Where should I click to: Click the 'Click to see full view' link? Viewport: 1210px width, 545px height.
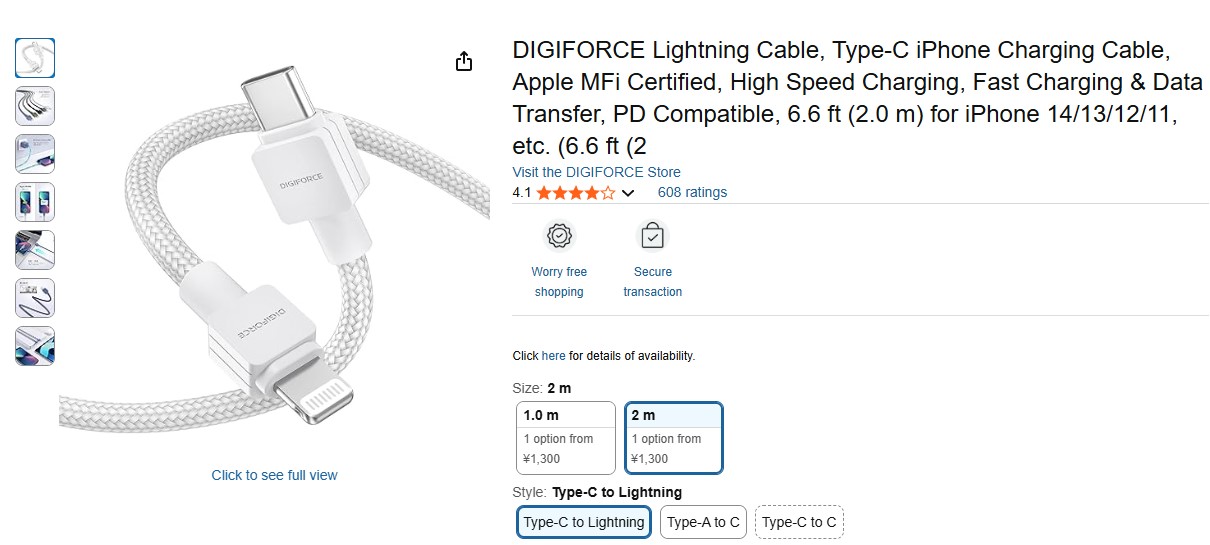click(x=274, y=475)
